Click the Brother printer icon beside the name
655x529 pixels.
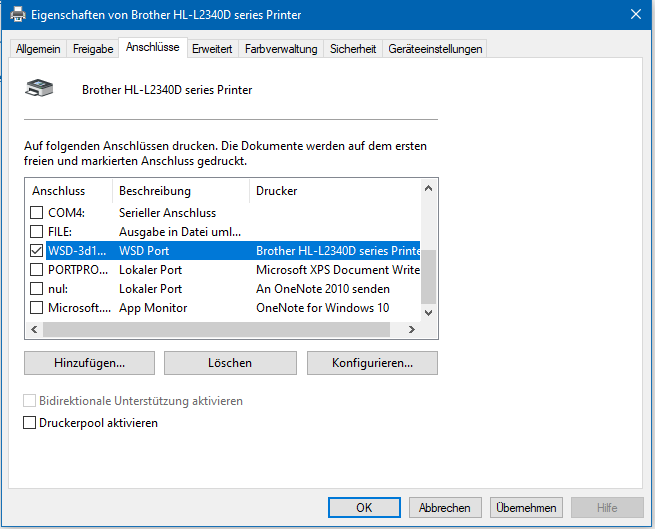point(39,88)
